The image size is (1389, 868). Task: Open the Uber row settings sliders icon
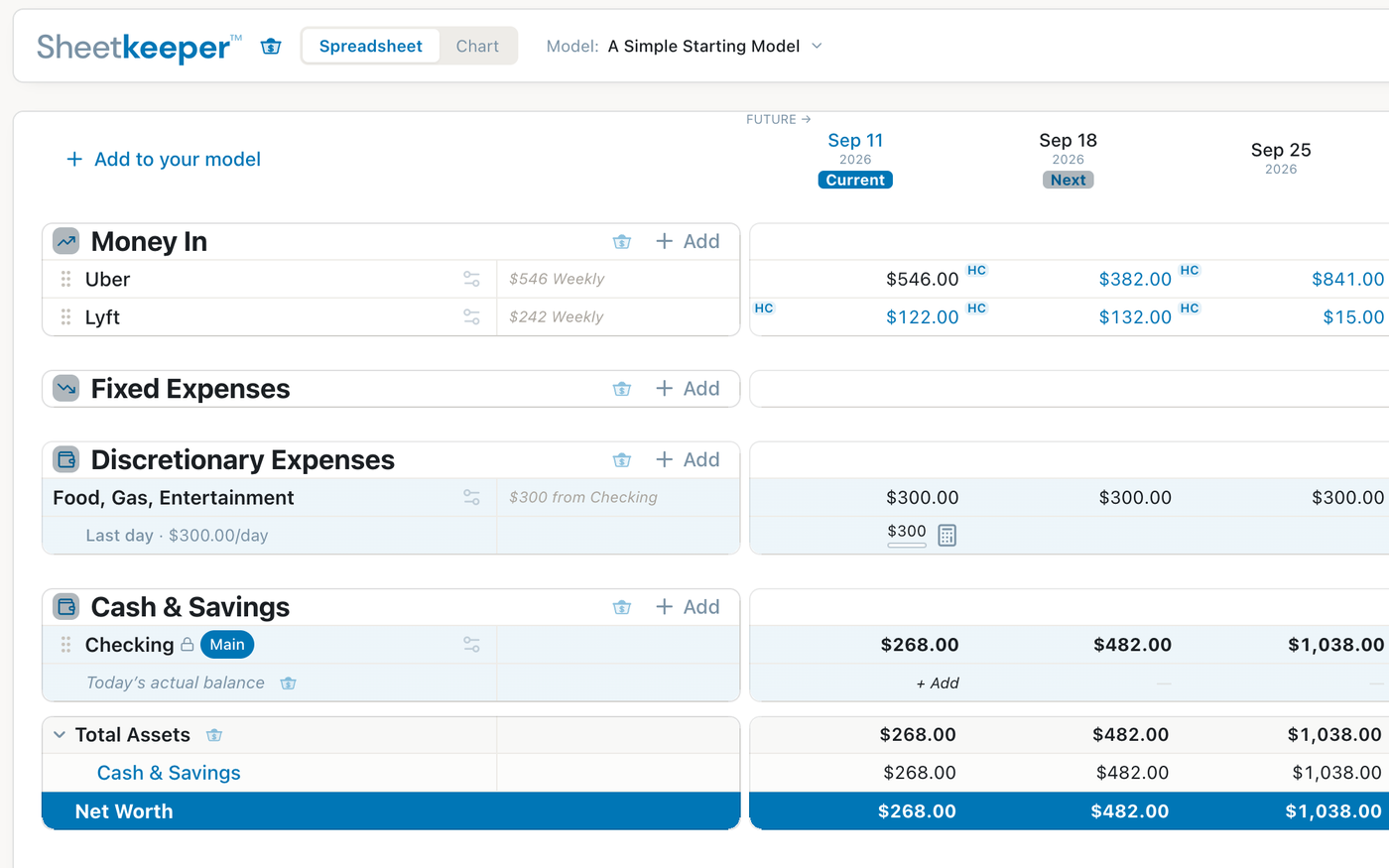click(x=471, y=280)
